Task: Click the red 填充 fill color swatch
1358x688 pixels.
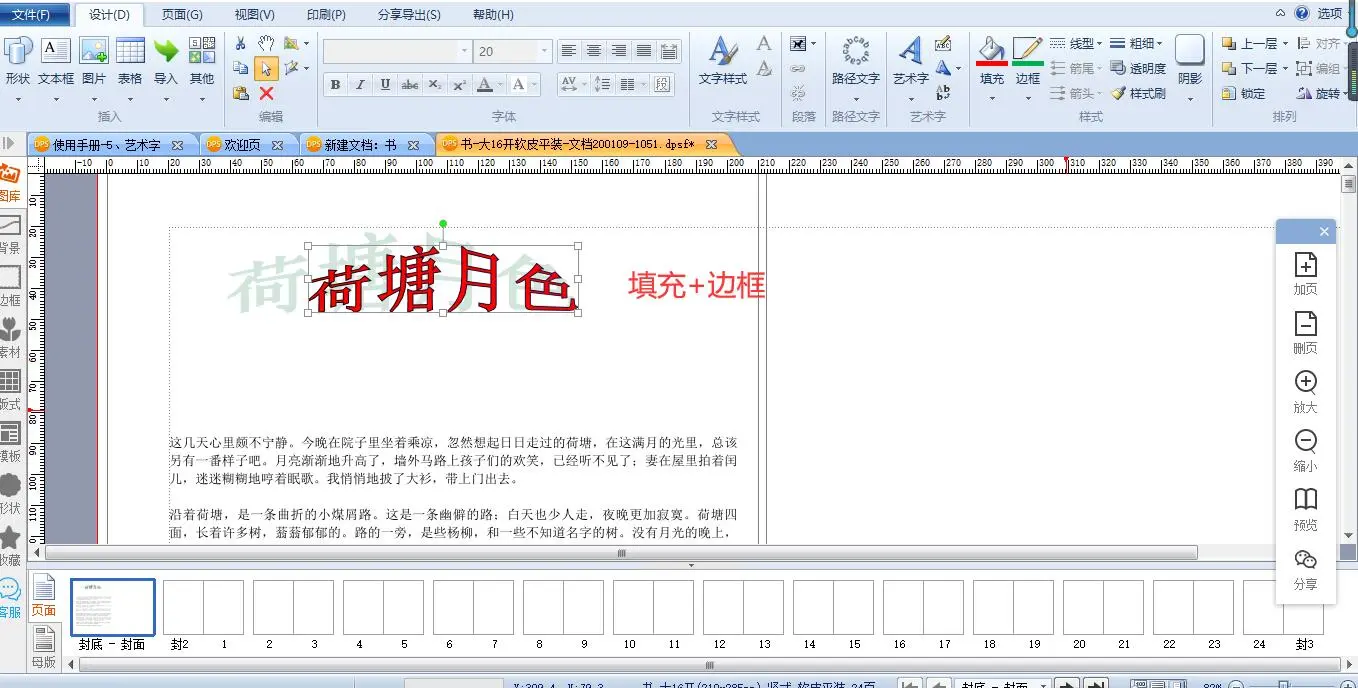Action: coord(991,63)
